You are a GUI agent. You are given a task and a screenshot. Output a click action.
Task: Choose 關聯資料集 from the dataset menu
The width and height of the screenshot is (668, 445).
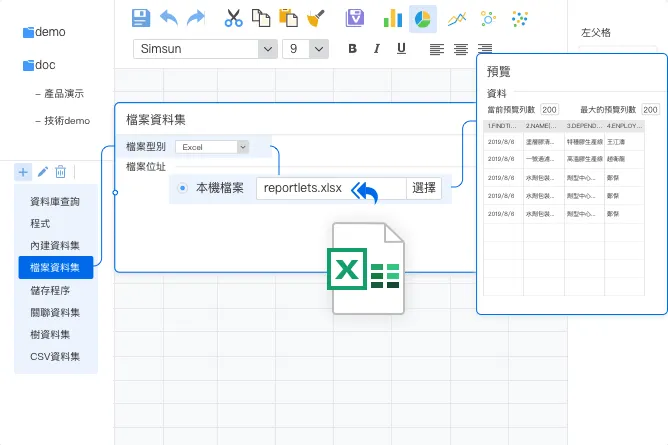click(56, 313)
